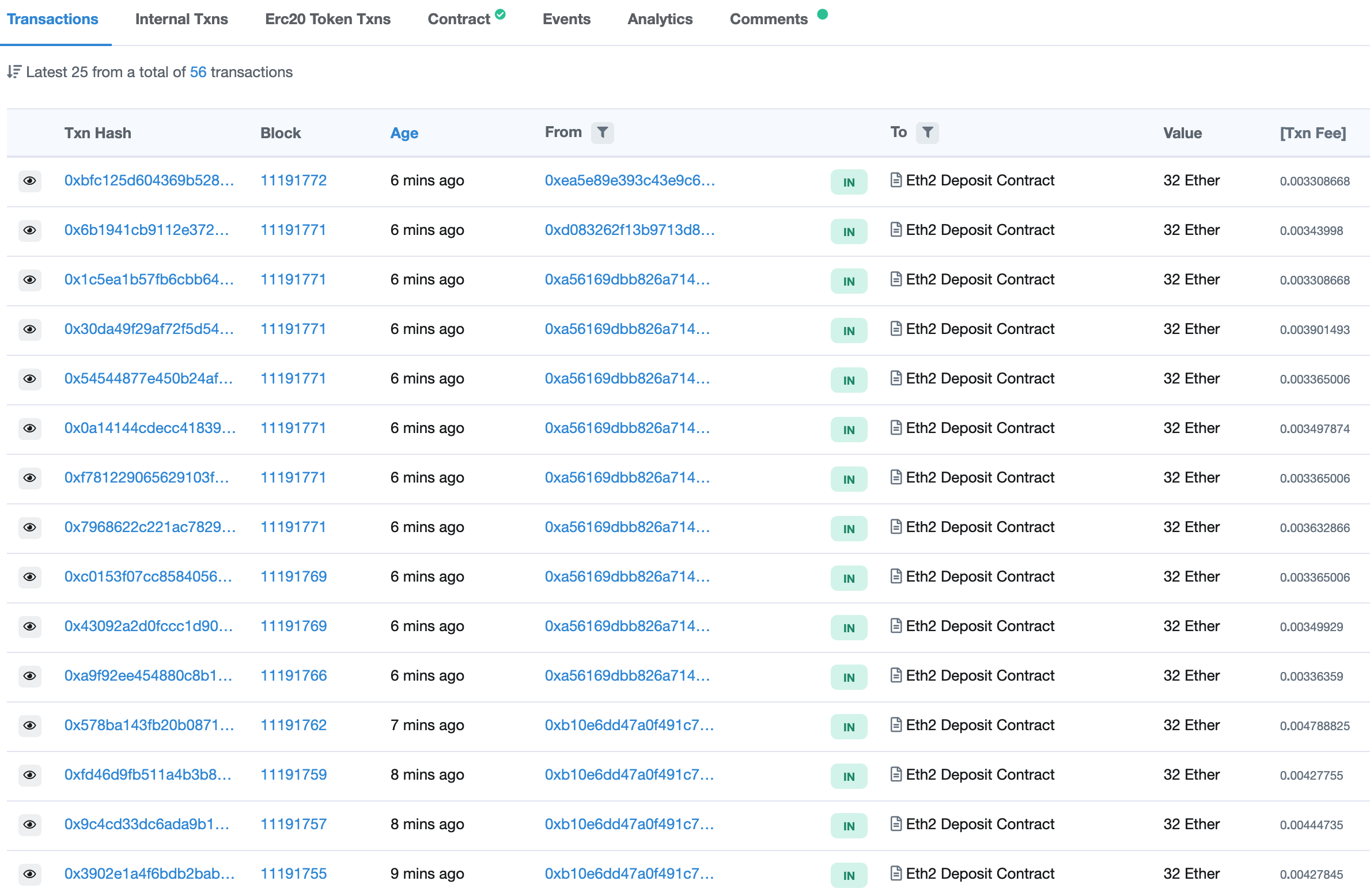
Task: Preview transaction 0x0a14144cdecc41839 with eye icon
Action: 29,428
